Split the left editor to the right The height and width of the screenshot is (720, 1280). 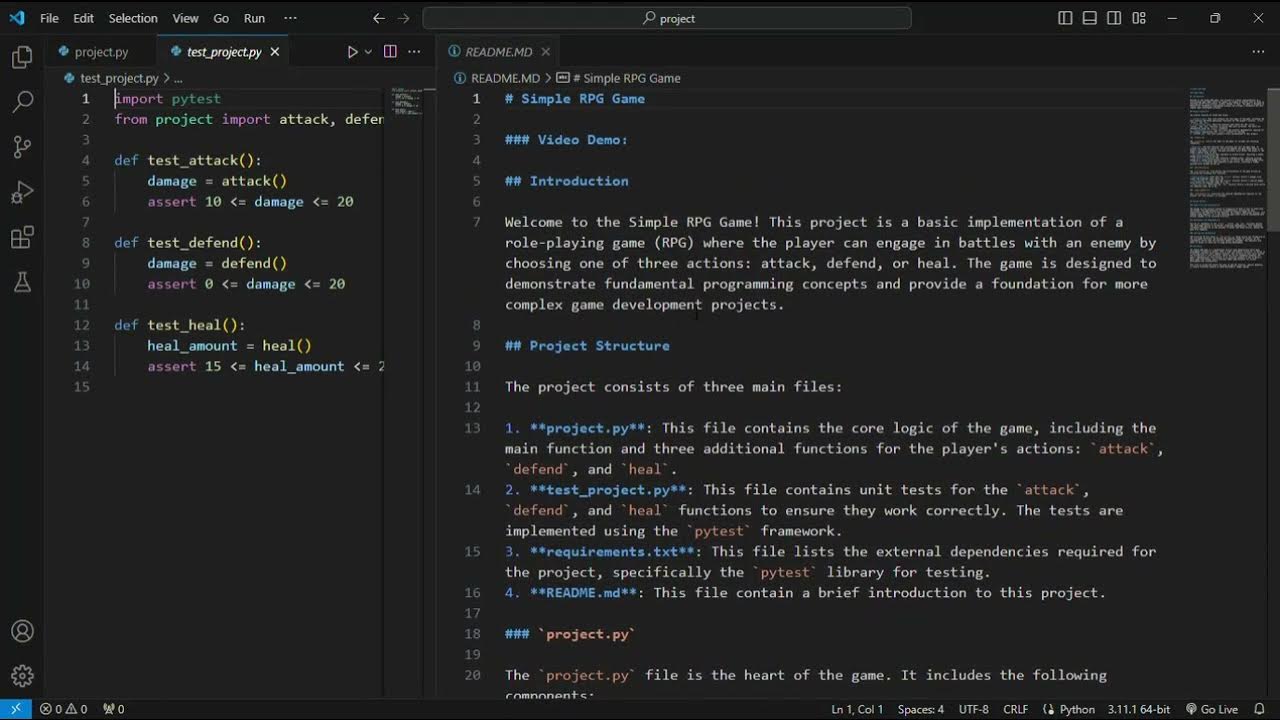[x=390, y=52]
